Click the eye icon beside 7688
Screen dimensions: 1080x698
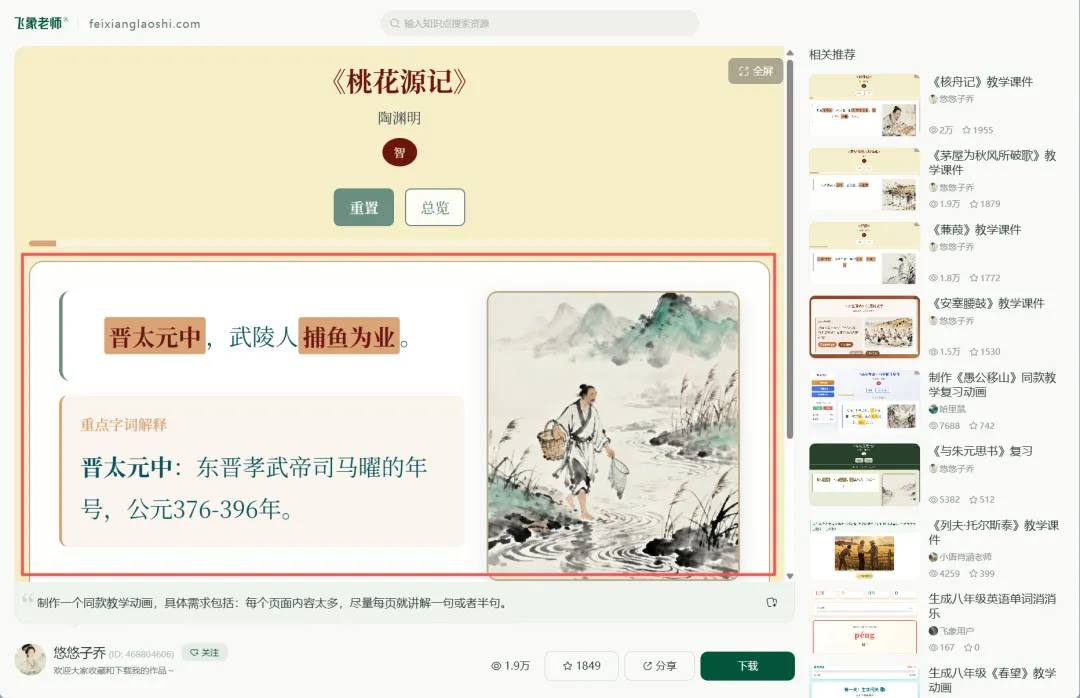click(933, 426)
